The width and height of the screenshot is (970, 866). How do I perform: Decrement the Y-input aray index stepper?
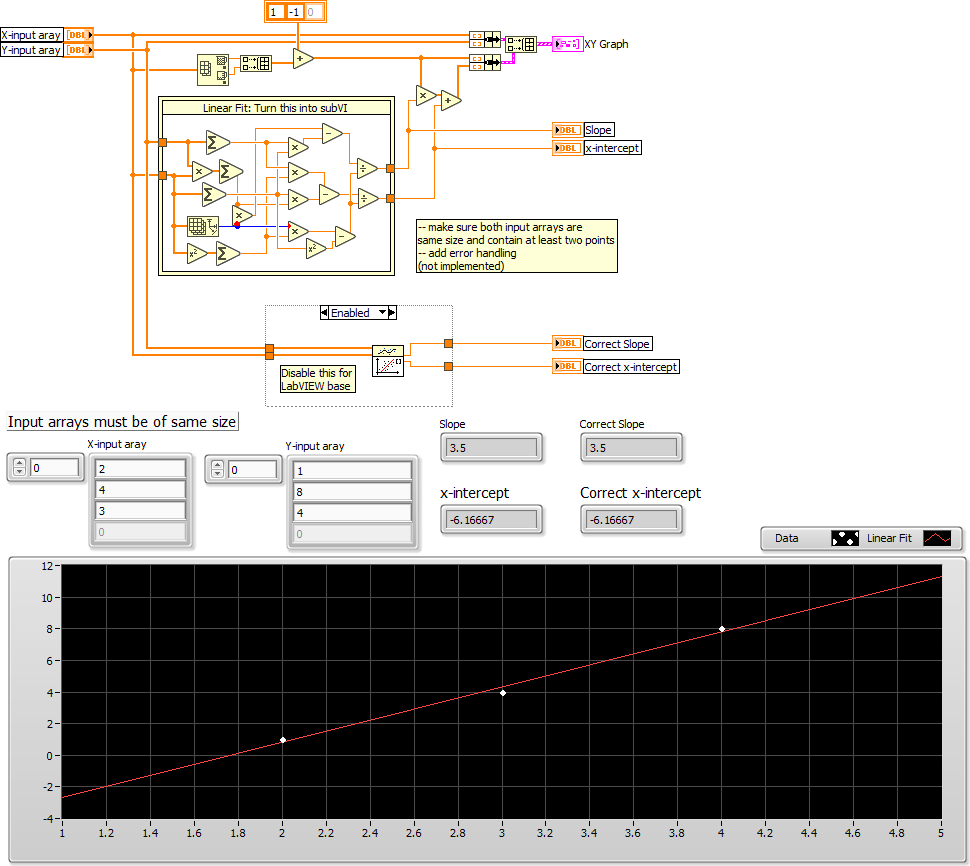(x=217, y=473)
